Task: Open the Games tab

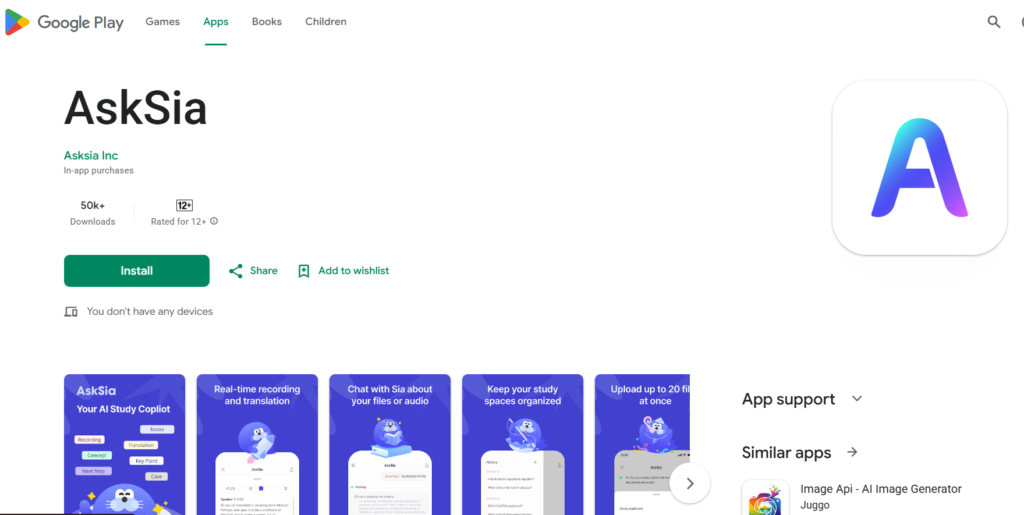Action: coord(163,22)
